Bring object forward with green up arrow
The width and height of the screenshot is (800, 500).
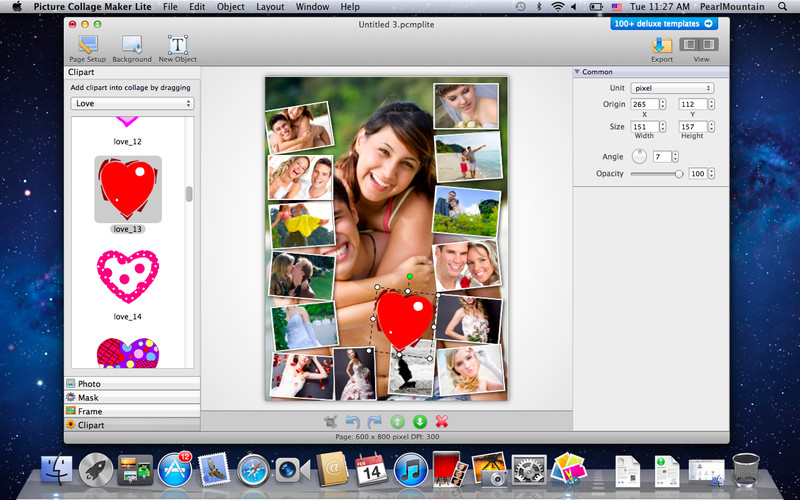(x=397, y=421)
